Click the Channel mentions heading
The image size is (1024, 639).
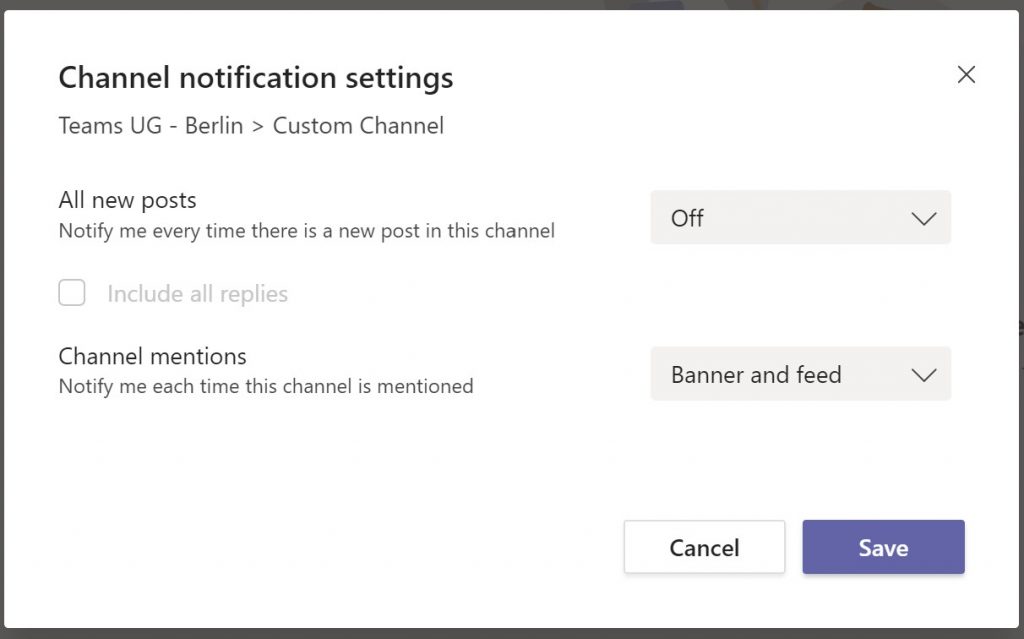152,356
